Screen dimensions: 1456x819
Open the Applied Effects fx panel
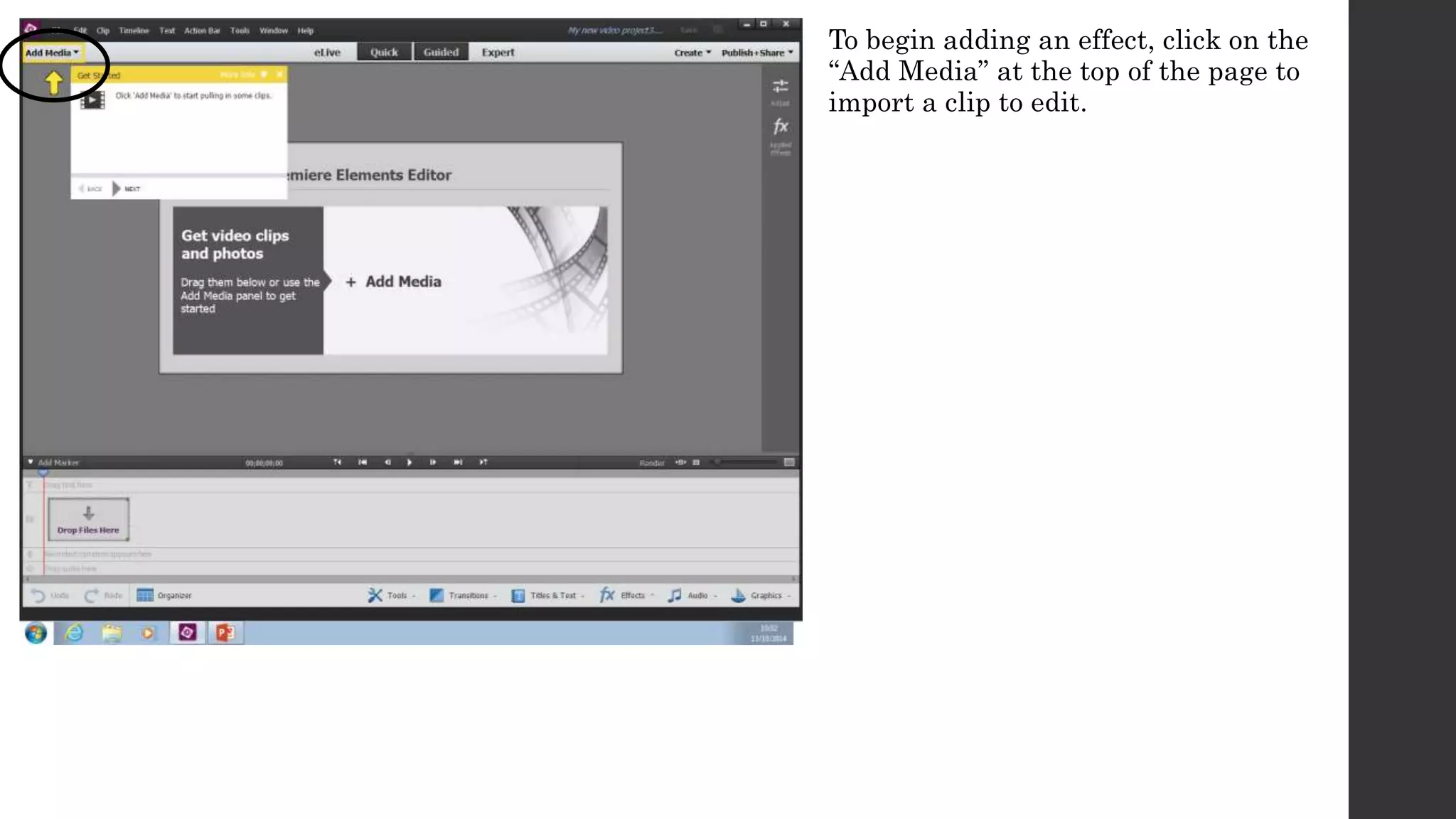tap(780, 128)
